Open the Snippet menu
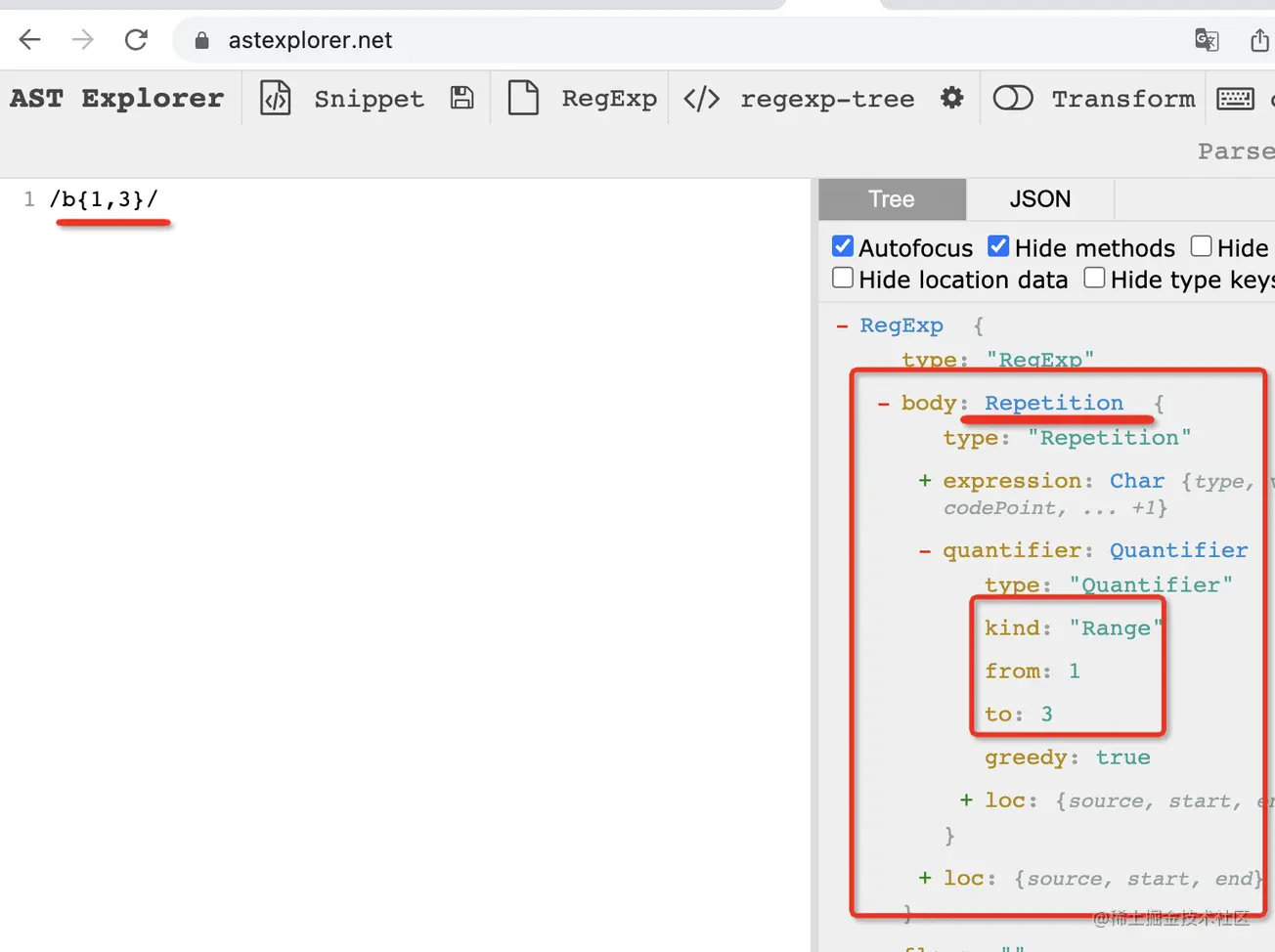1275x952 pixels. (x=369, y=99)
